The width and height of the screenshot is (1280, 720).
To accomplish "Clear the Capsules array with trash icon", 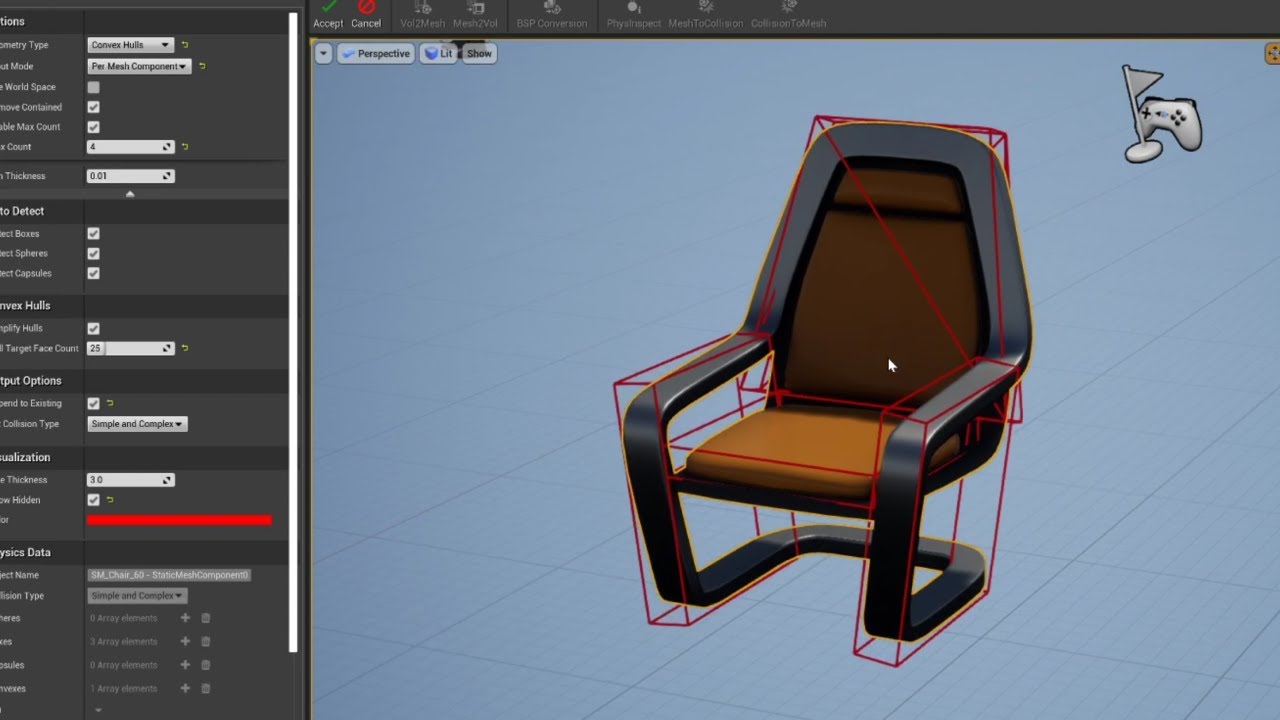I will click(206, 665).
